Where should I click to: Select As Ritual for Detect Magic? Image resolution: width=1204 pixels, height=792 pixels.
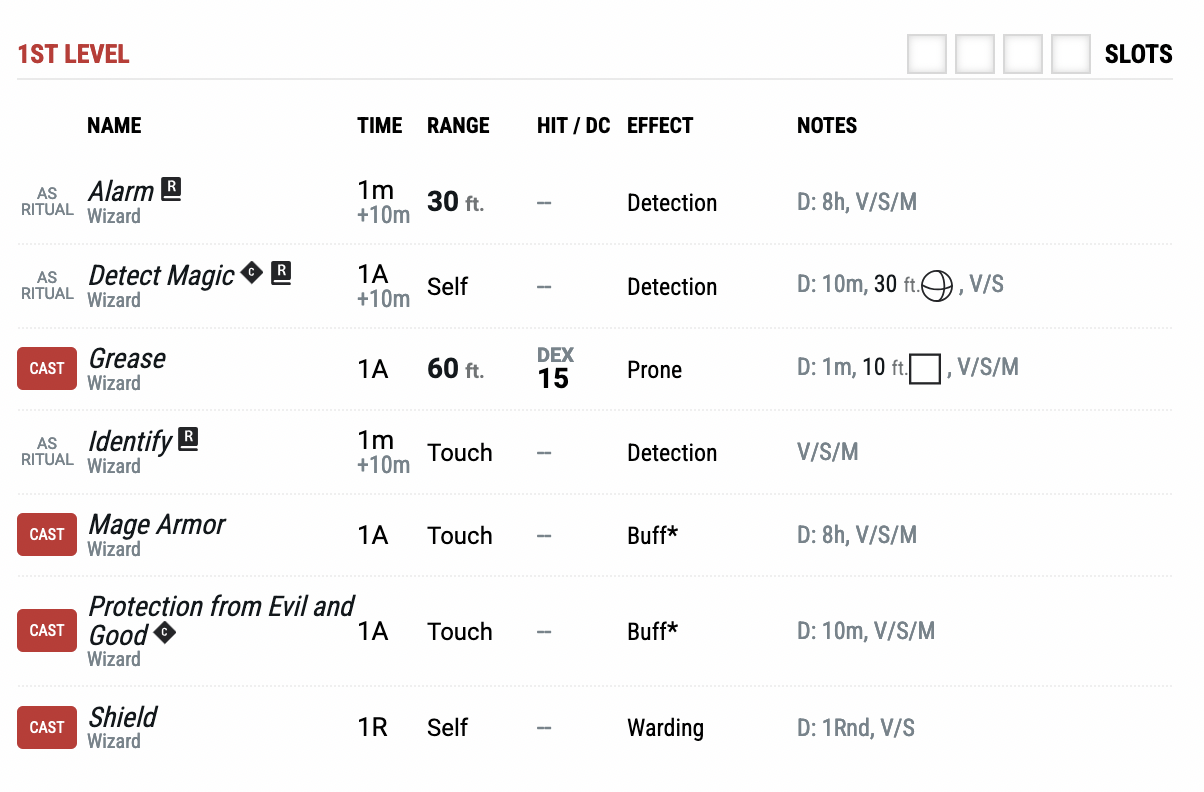tap(47, 286)
